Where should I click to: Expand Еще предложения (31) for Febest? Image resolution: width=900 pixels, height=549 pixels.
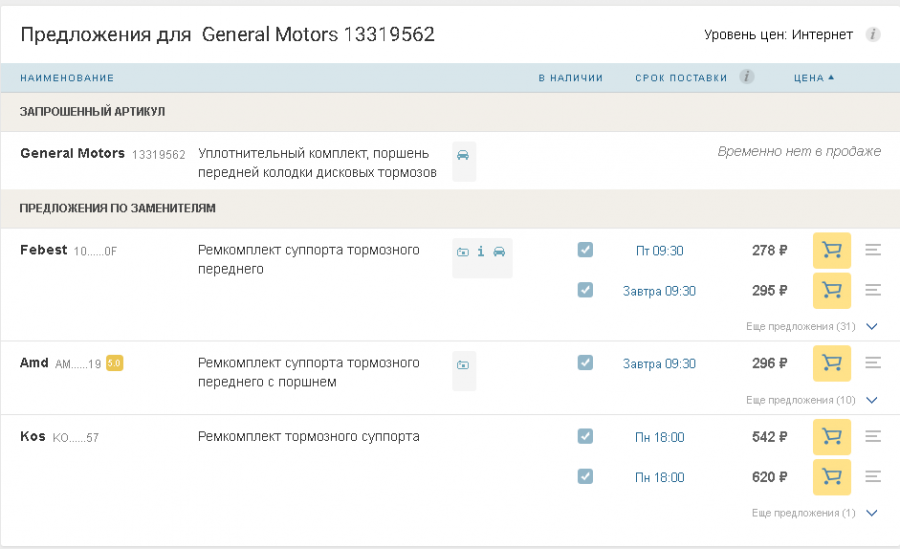click(x=812, y=326)
